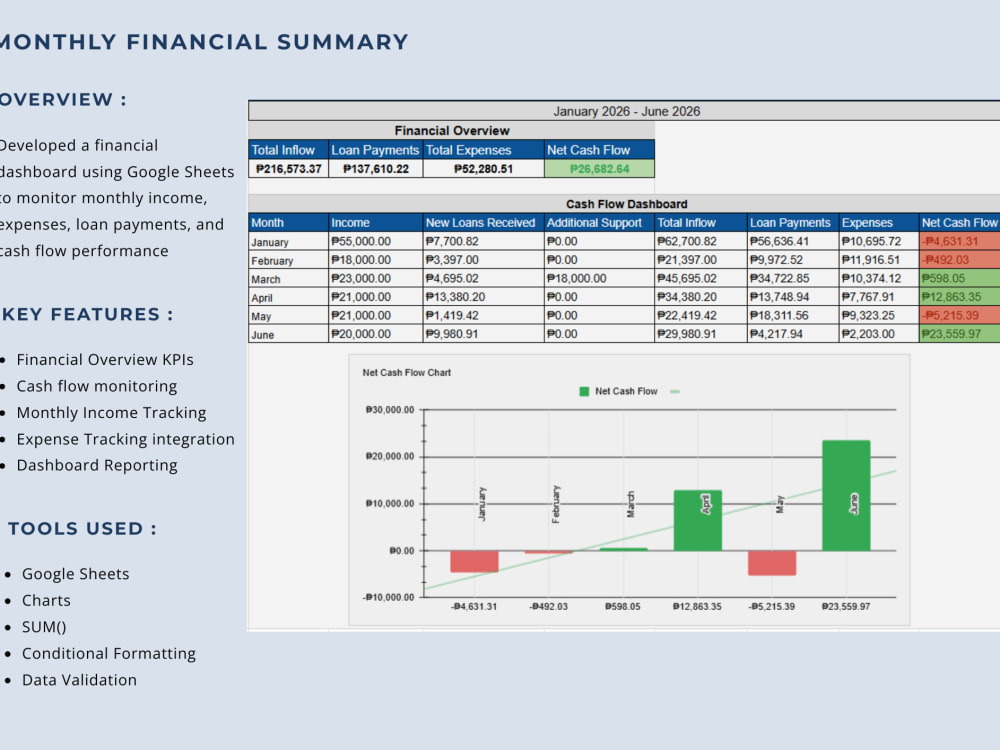Image resolution: width=1000 pixels, height=750 pixels.
Task: Select the January 2026 - June 2026 header
Action: coord(626,111)
